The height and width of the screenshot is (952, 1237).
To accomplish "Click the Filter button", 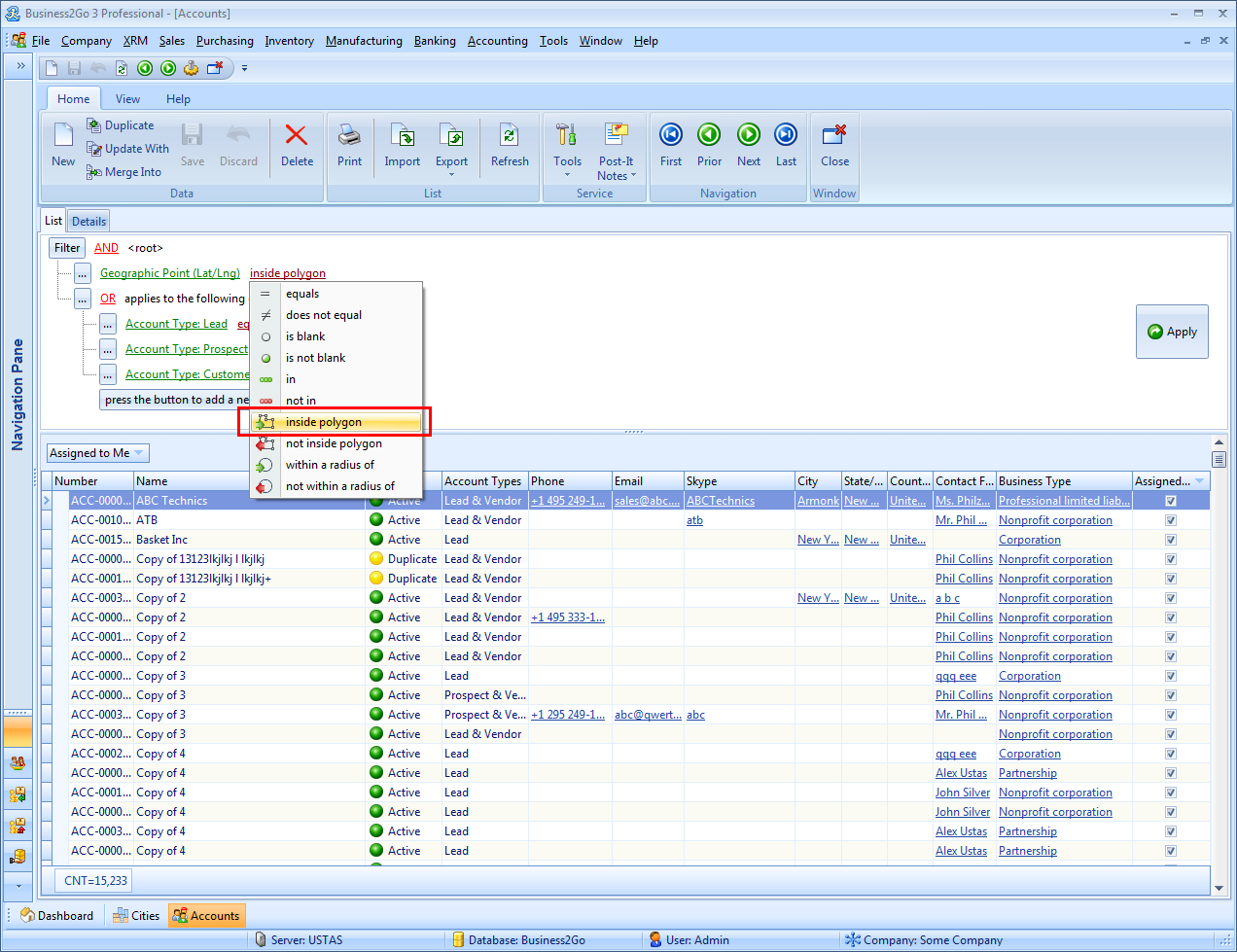I will 67,248.
